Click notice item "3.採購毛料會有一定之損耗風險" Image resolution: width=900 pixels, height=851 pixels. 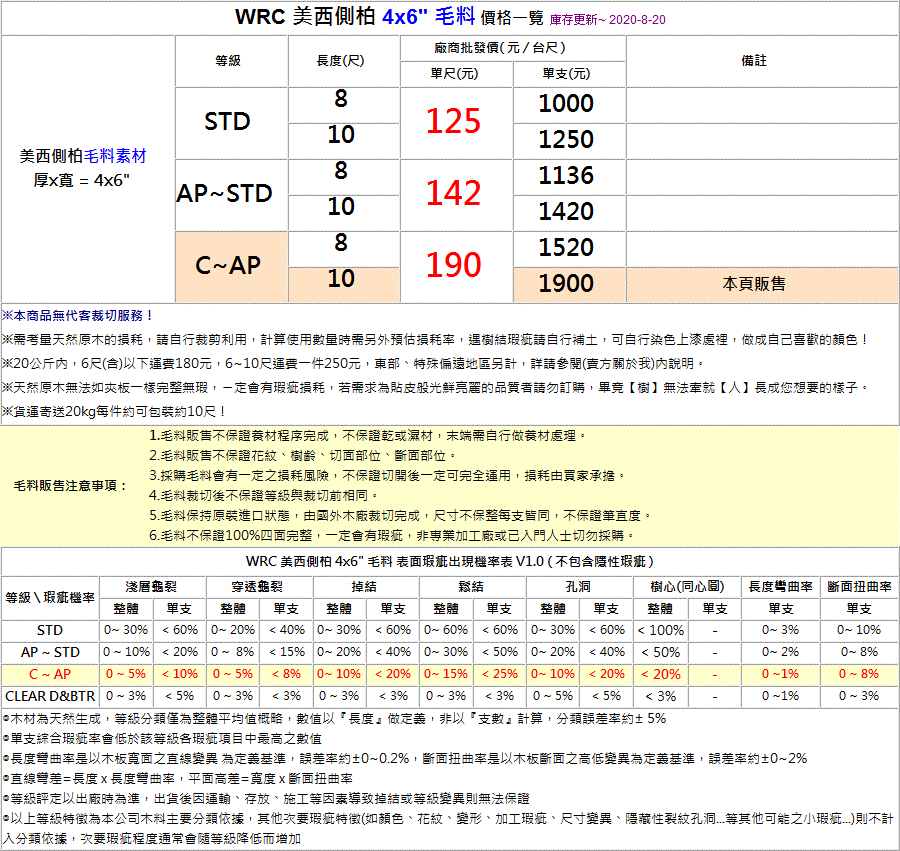(x=387, y=476)
